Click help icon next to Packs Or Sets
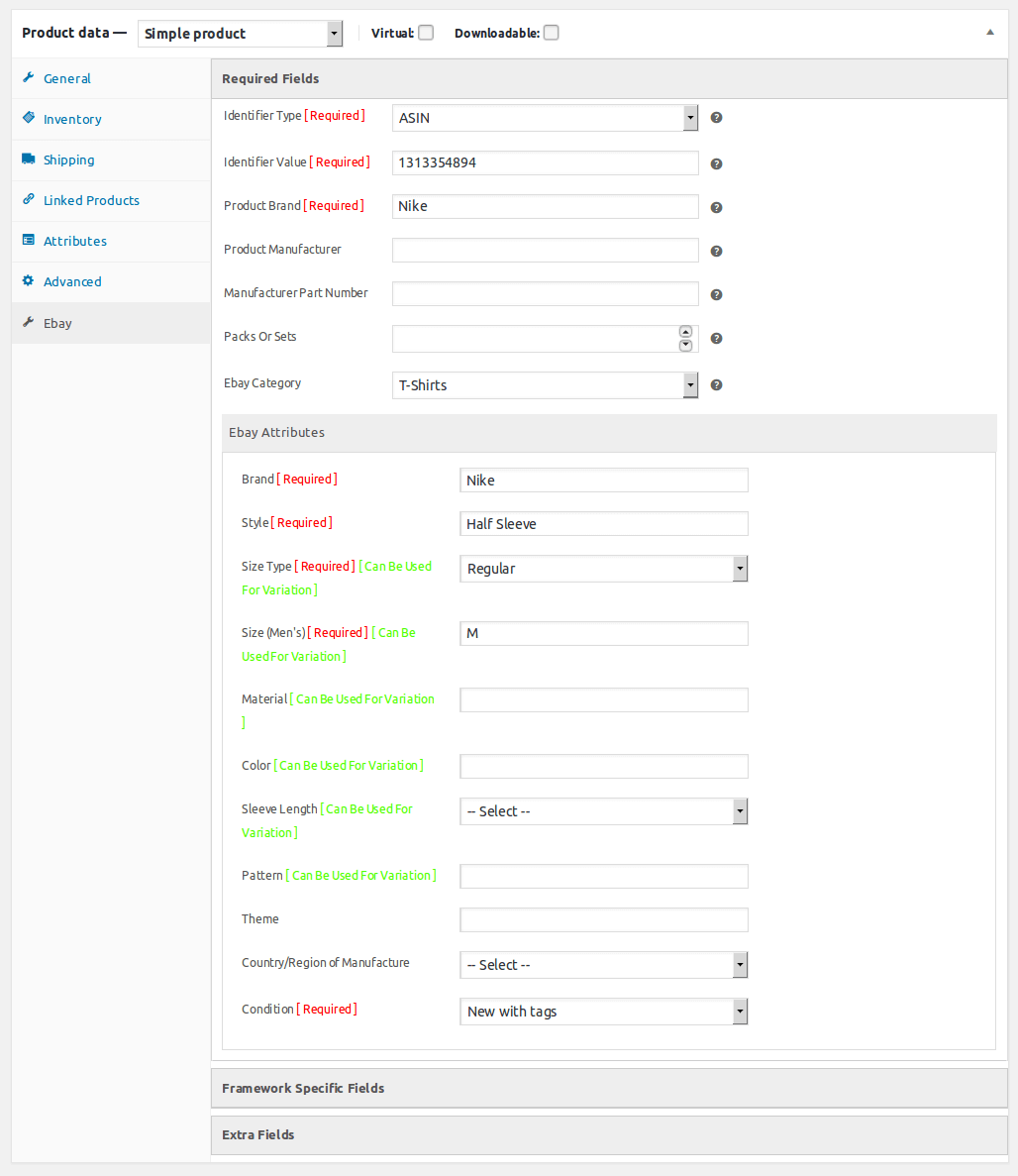This screenshot has height=1176, width=1018. tap(717, 339)
